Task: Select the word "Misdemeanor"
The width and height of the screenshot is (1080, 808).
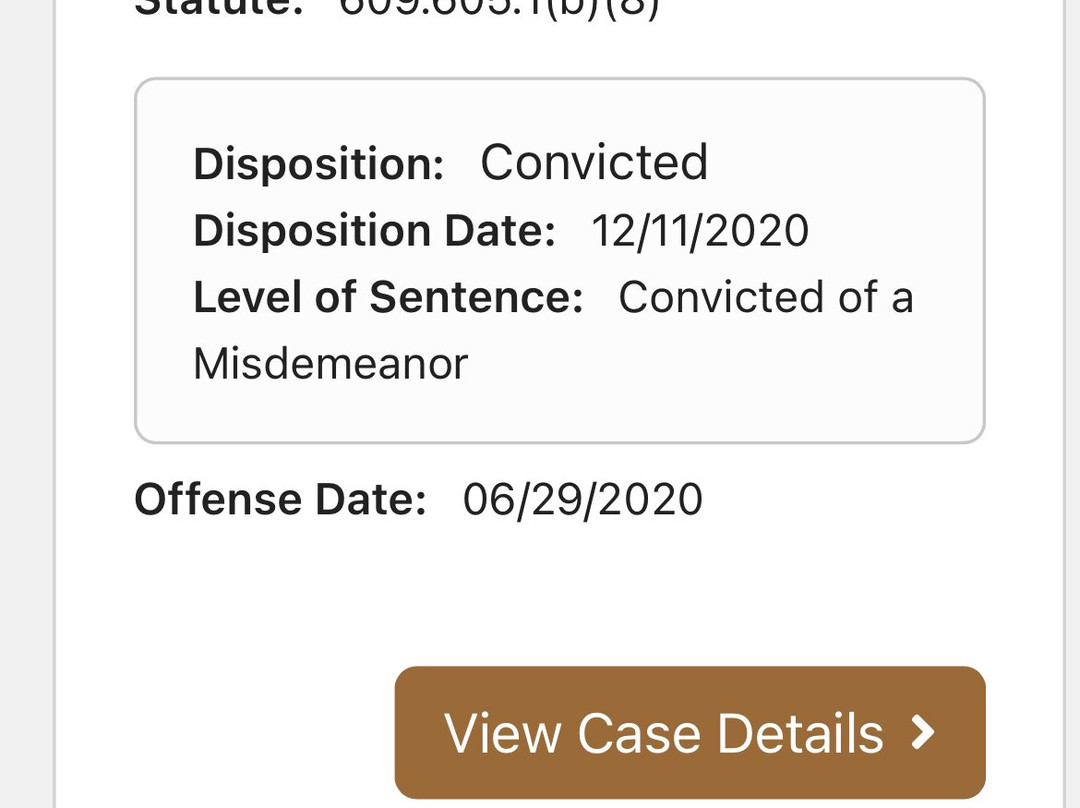Action: click(x=330, y=364)
